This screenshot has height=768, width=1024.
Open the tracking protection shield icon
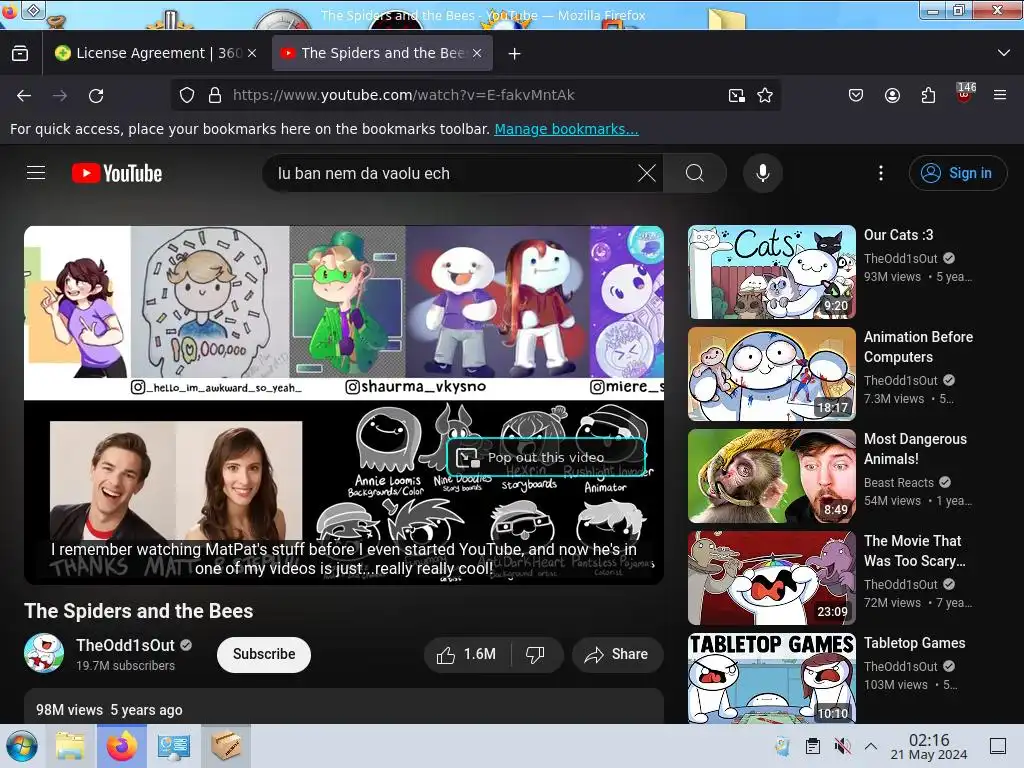[187, 95]
